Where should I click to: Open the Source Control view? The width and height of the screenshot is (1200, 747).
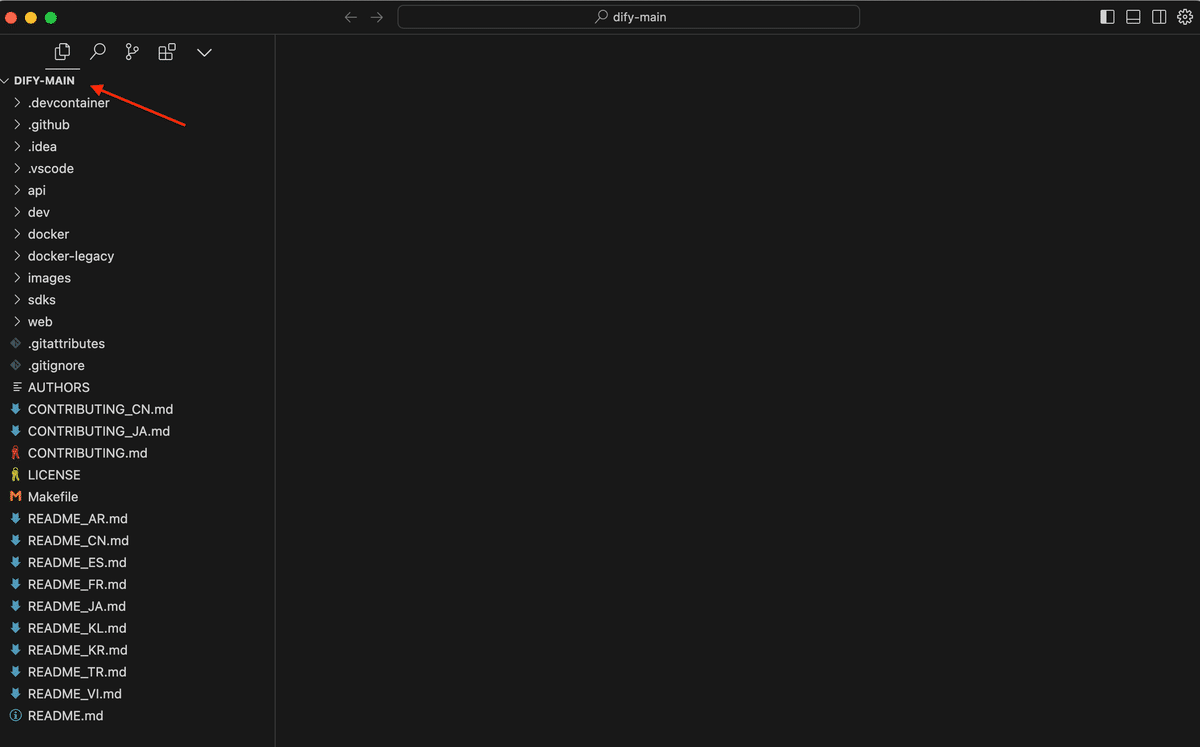131,52
